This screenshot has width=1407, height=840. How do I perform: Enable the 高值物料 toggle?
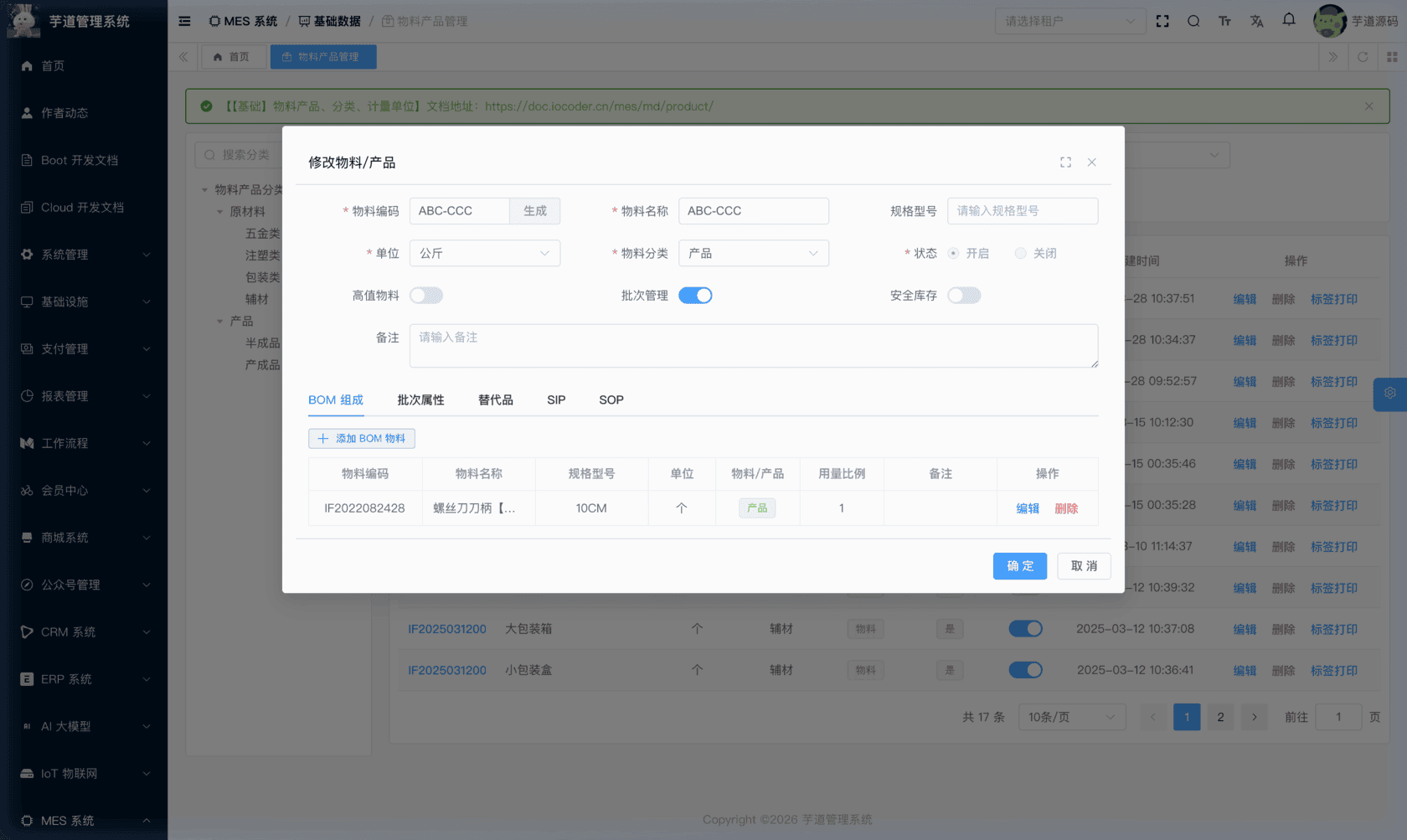(426, 295)
